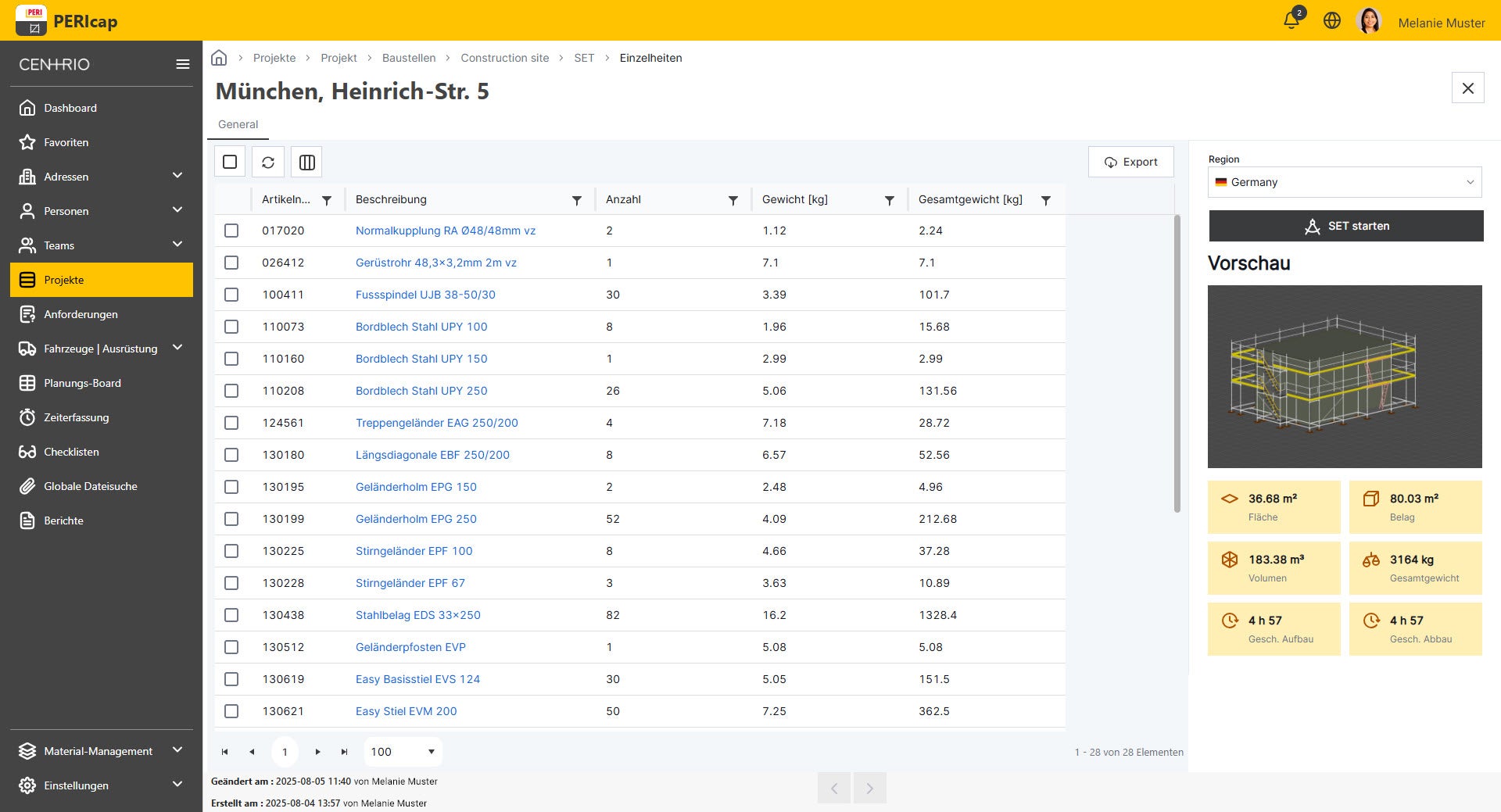Check the row for article 017020
The width and height of the screenshot is (1501, 812).
click(x=231, y=231)
